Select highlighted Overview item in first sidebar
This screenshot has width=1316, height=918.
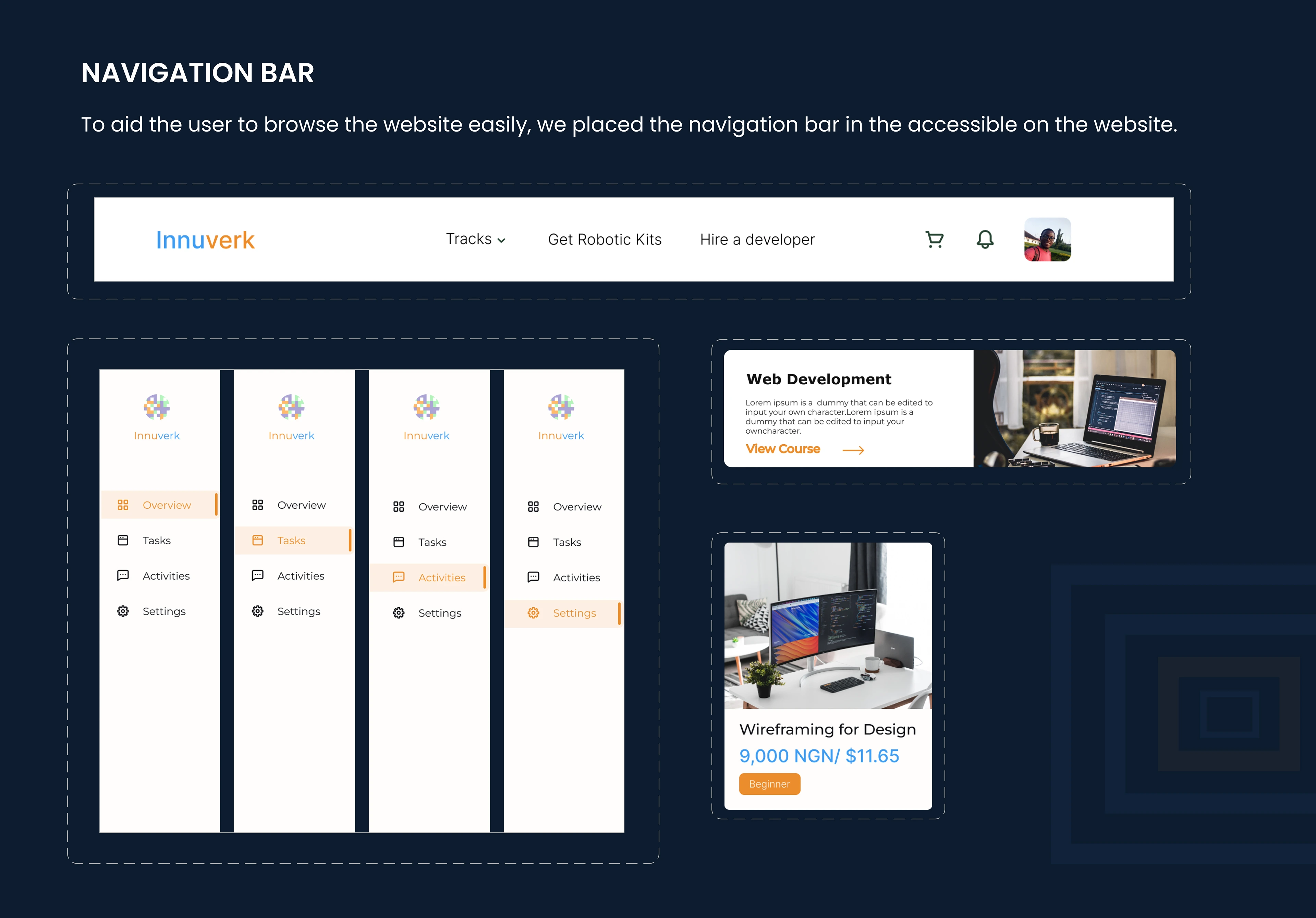pos(166,505)
